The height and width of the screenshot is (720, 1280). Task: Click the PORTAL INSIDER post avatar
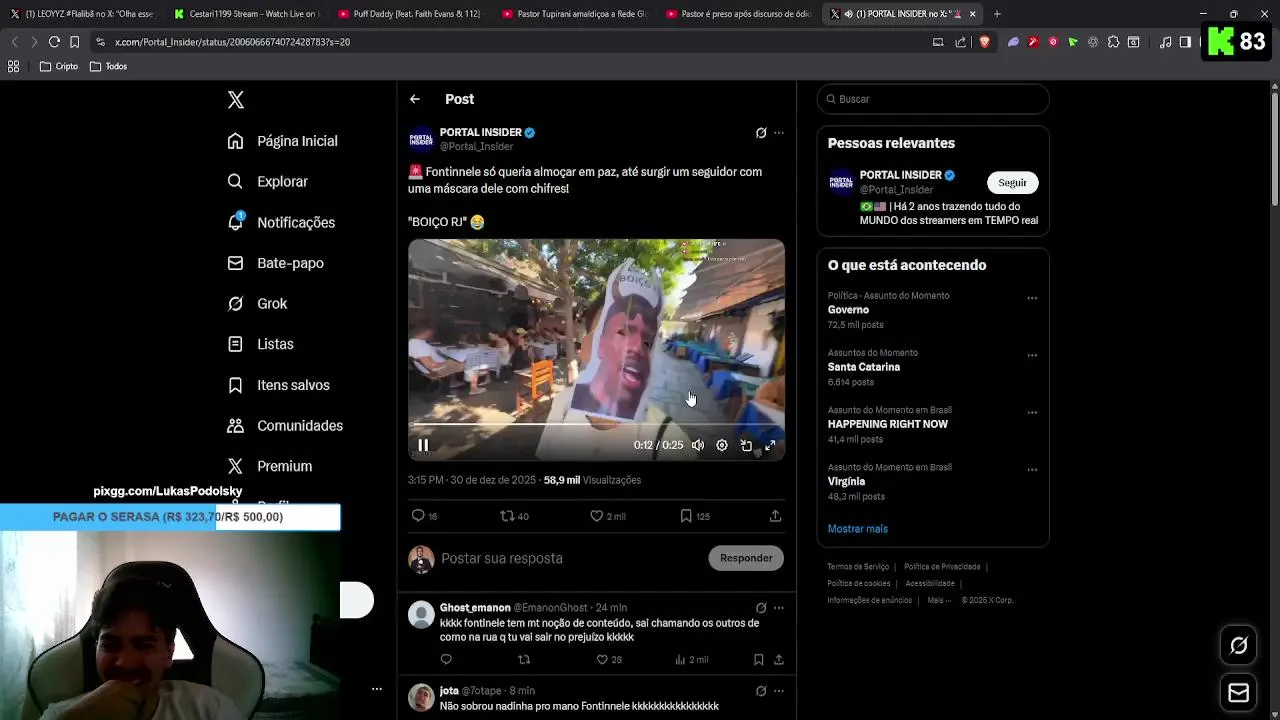click(x=421, y=139)
